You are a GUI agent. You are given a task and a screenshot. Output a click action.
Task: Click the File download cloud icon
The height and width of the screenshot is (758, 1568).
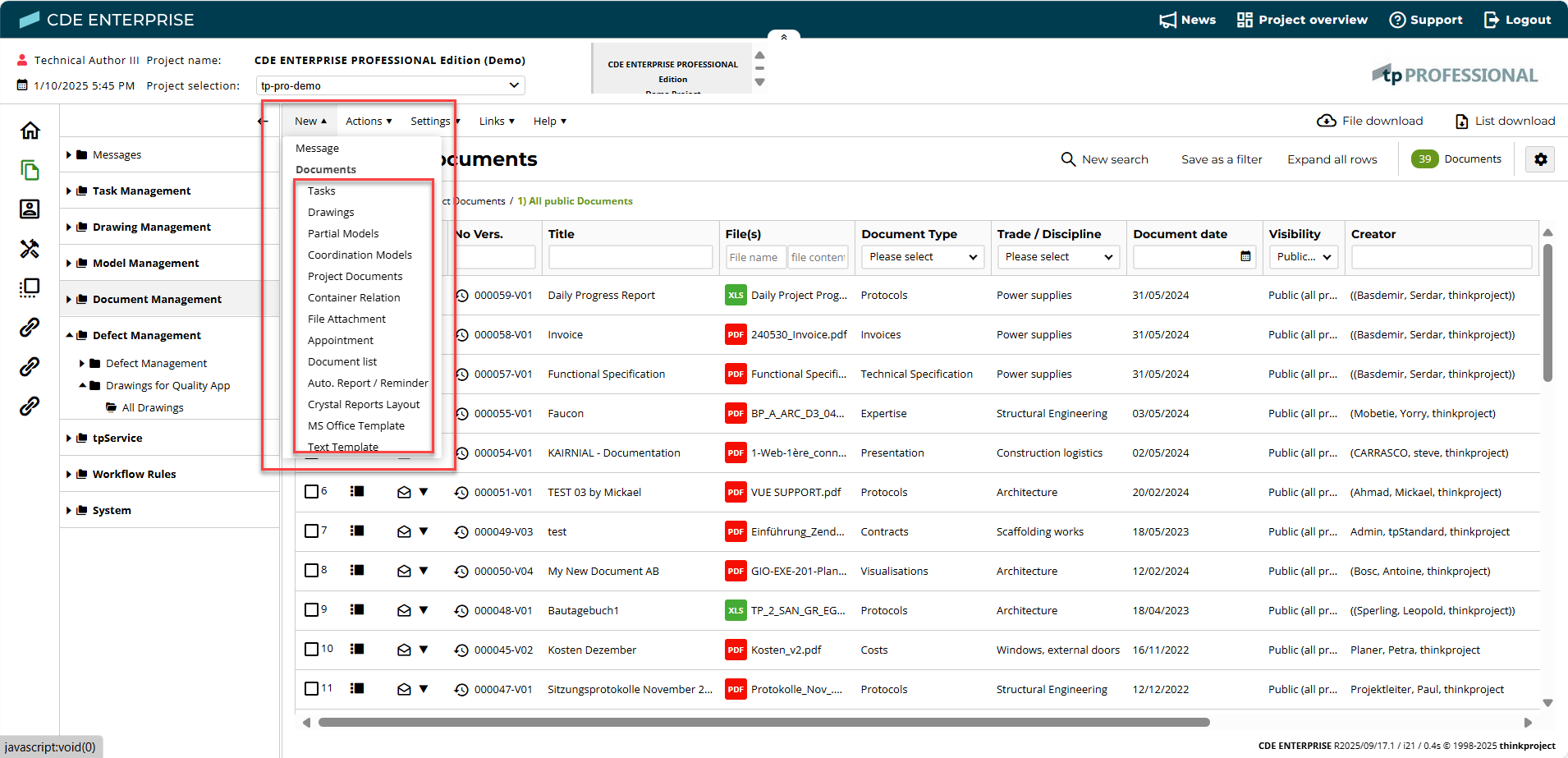coord(1326,122)
